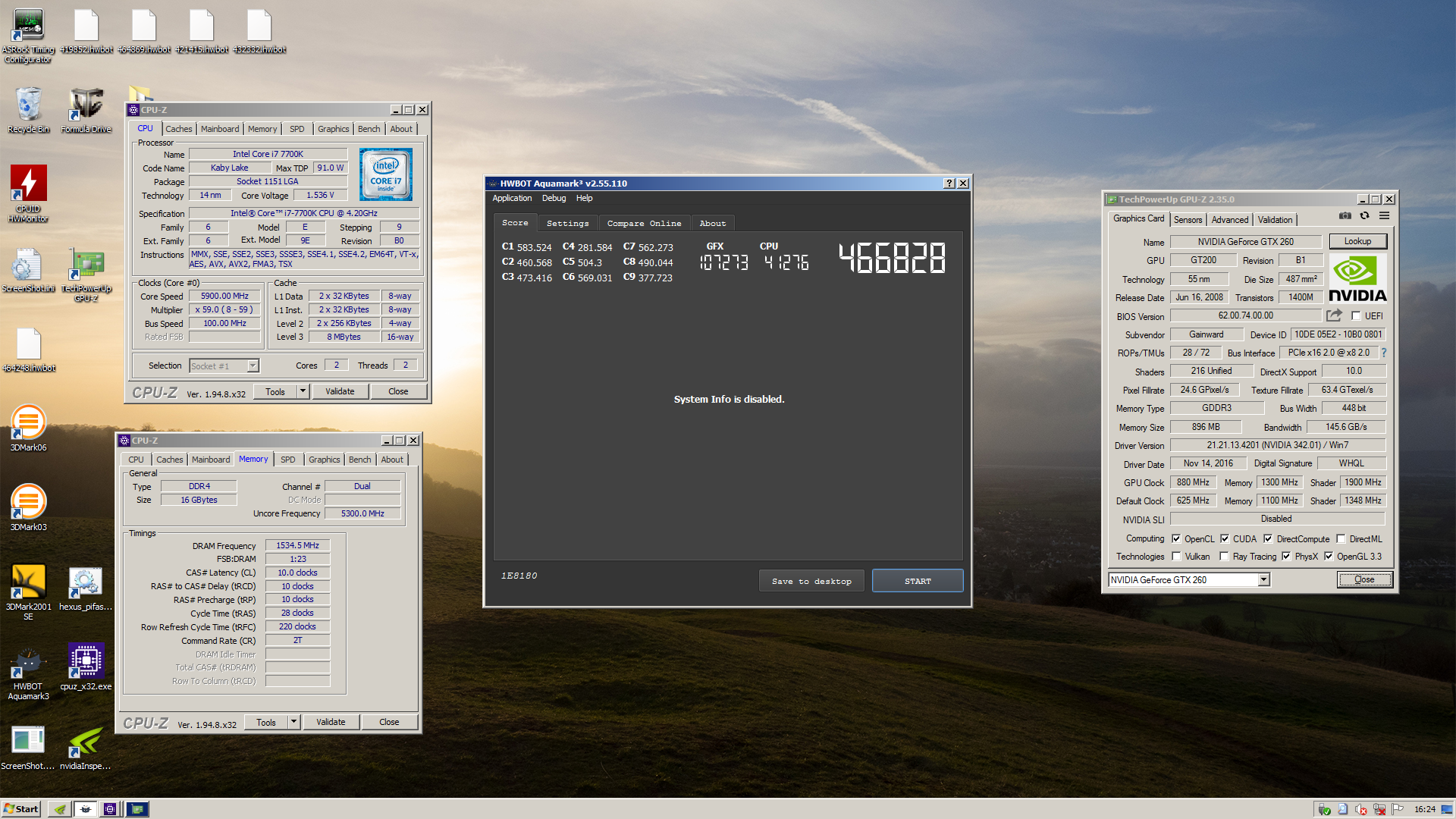1456x819 pixels.
Task: Click the network disconnected tray icon
Action: [1379, 809]
